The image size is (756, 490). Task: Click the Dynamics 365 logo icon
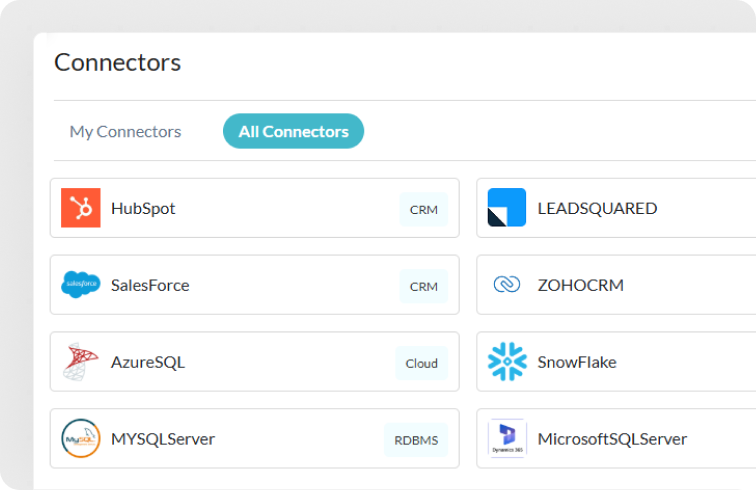pos(506,438)
